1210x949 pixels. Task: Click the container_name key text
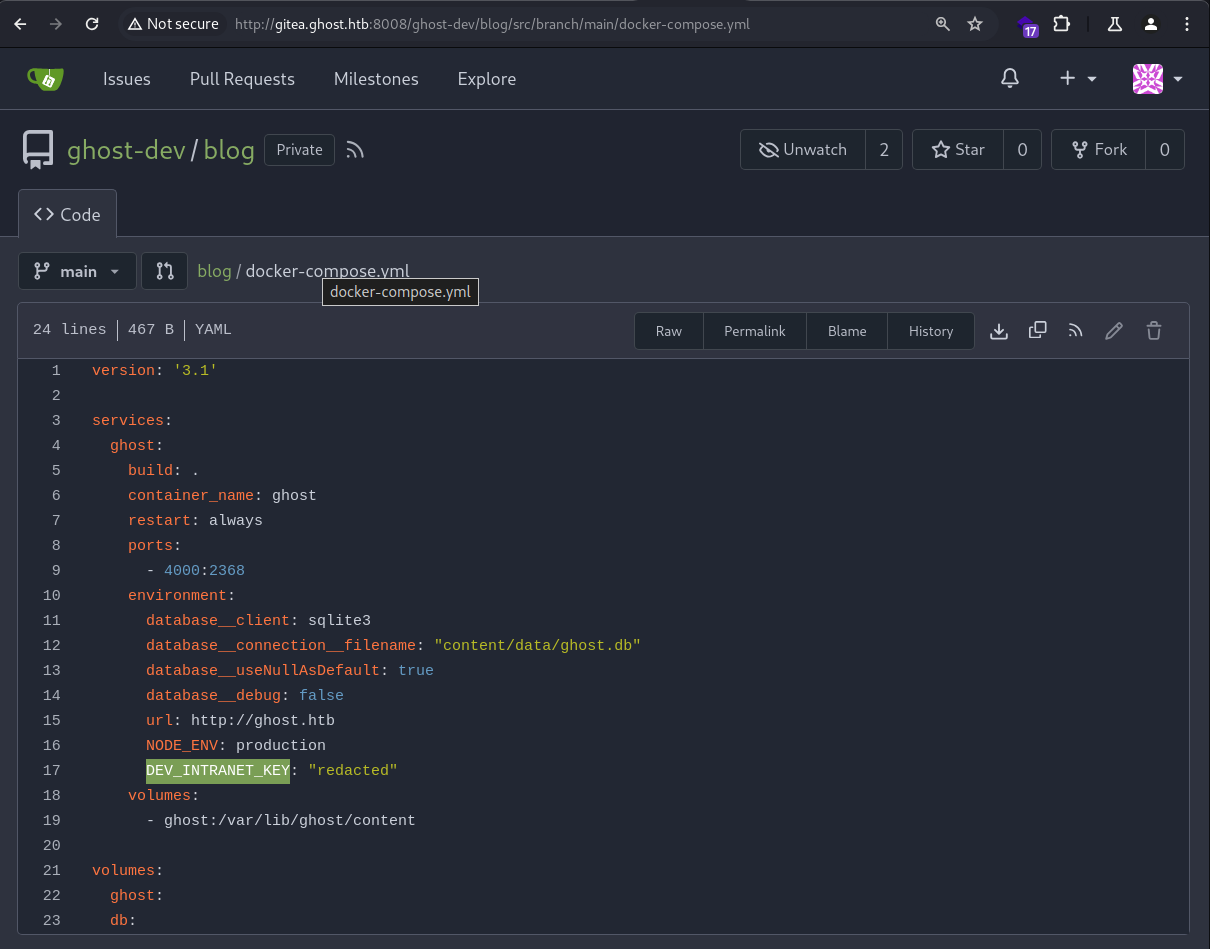tap(191, 495)
